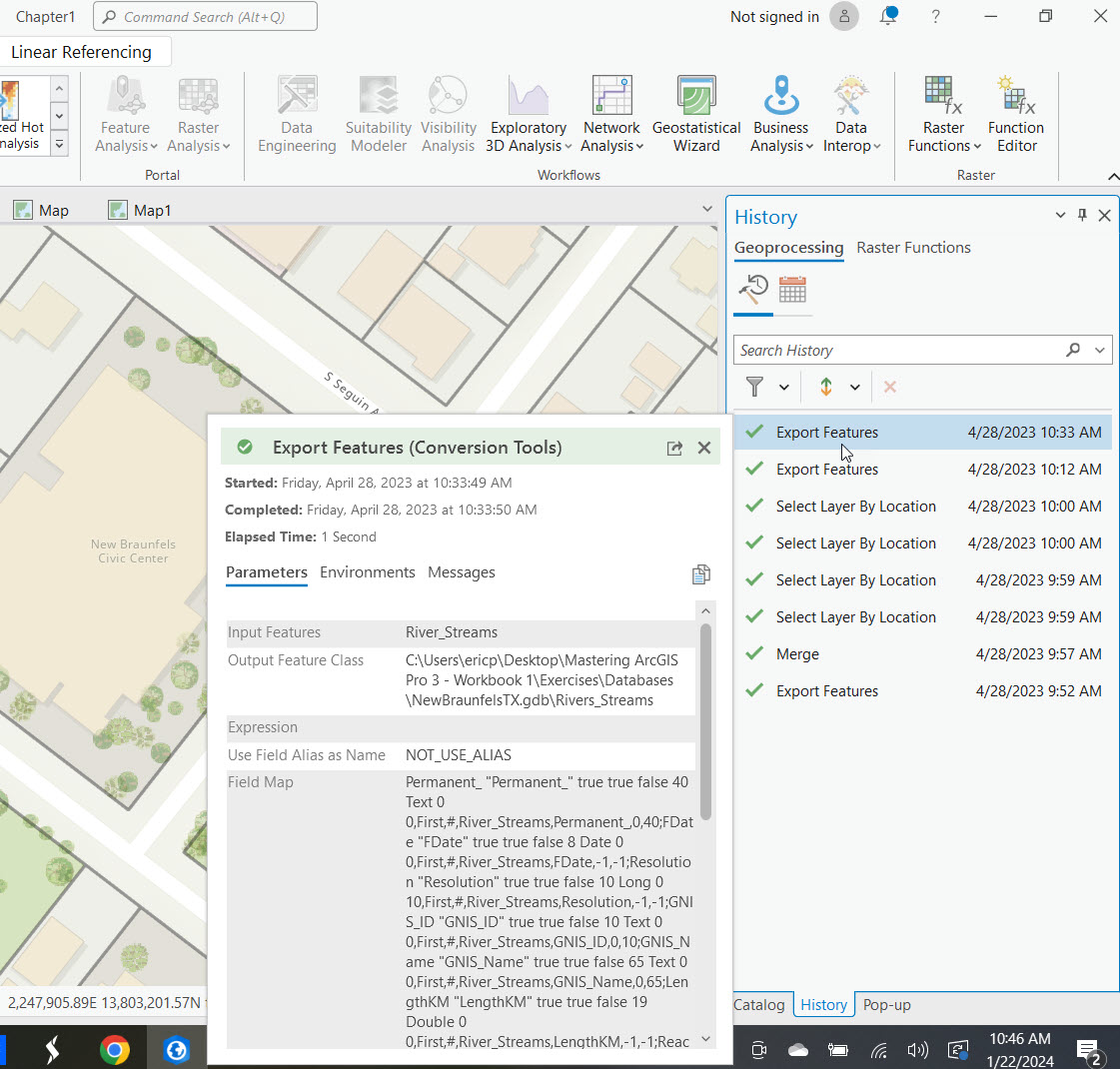Show scheduled geoprocessing tools calendar icon
This screenshot has width=1120, height=1069.
pos(792,290)
